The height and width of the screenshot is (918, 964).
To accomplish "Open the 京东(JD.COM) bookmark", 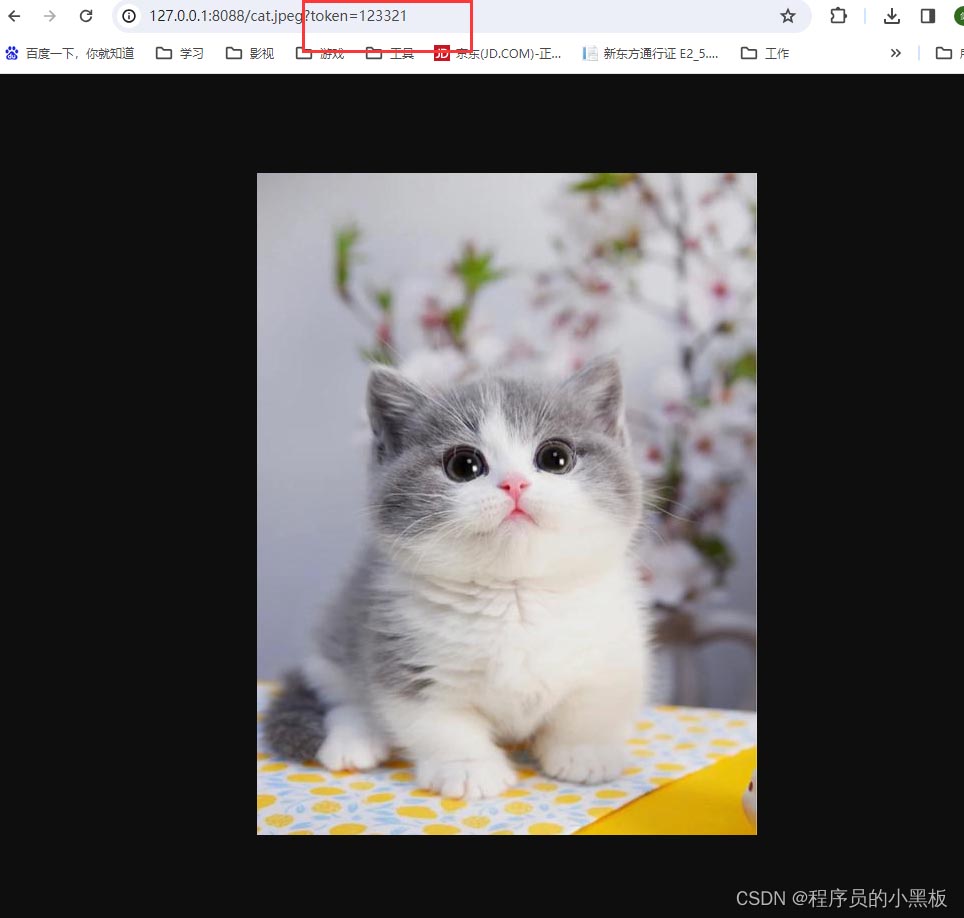I will coord(497,53).
